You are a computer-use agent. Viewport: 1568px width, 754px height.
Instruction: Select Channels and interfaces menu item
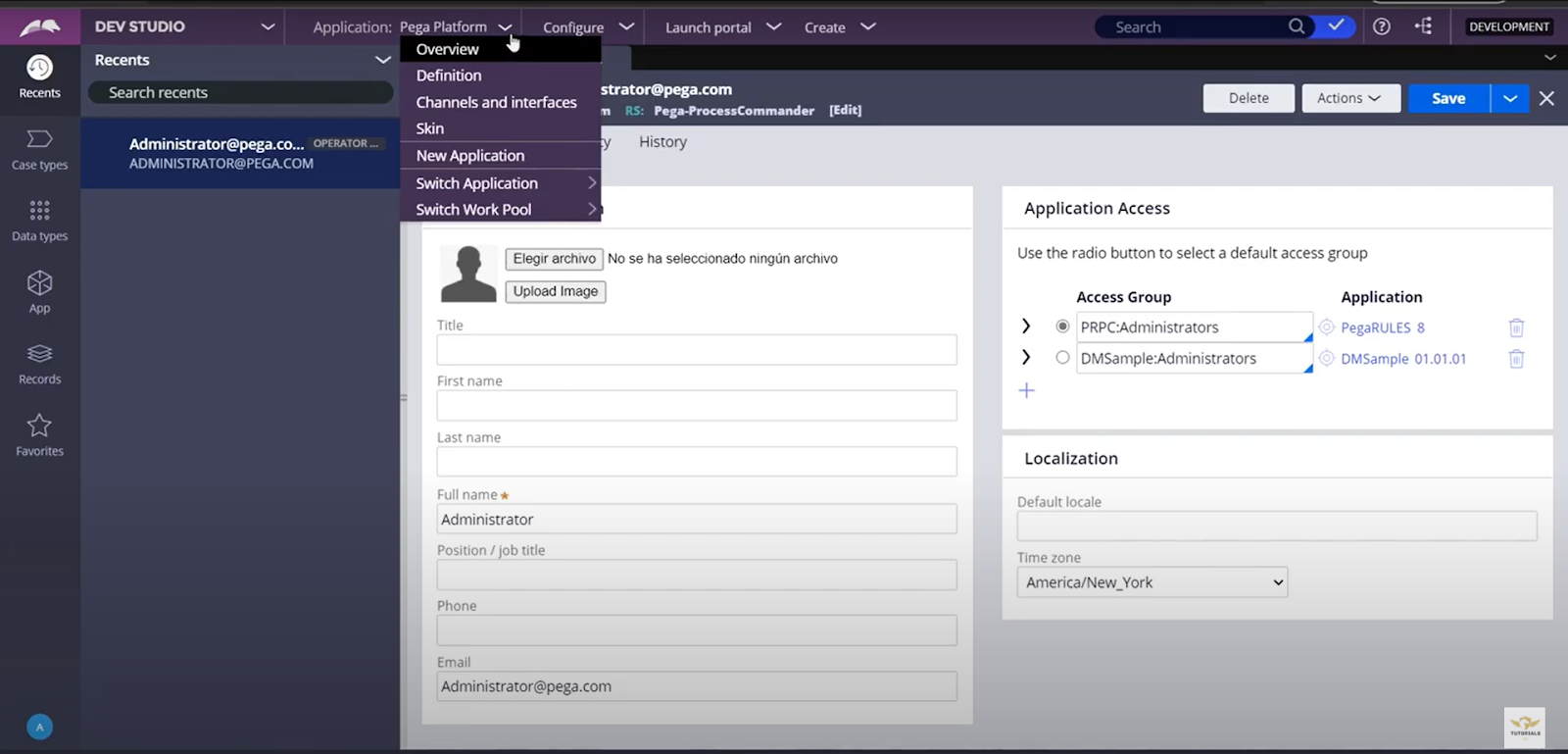click(x=500, y=102)
